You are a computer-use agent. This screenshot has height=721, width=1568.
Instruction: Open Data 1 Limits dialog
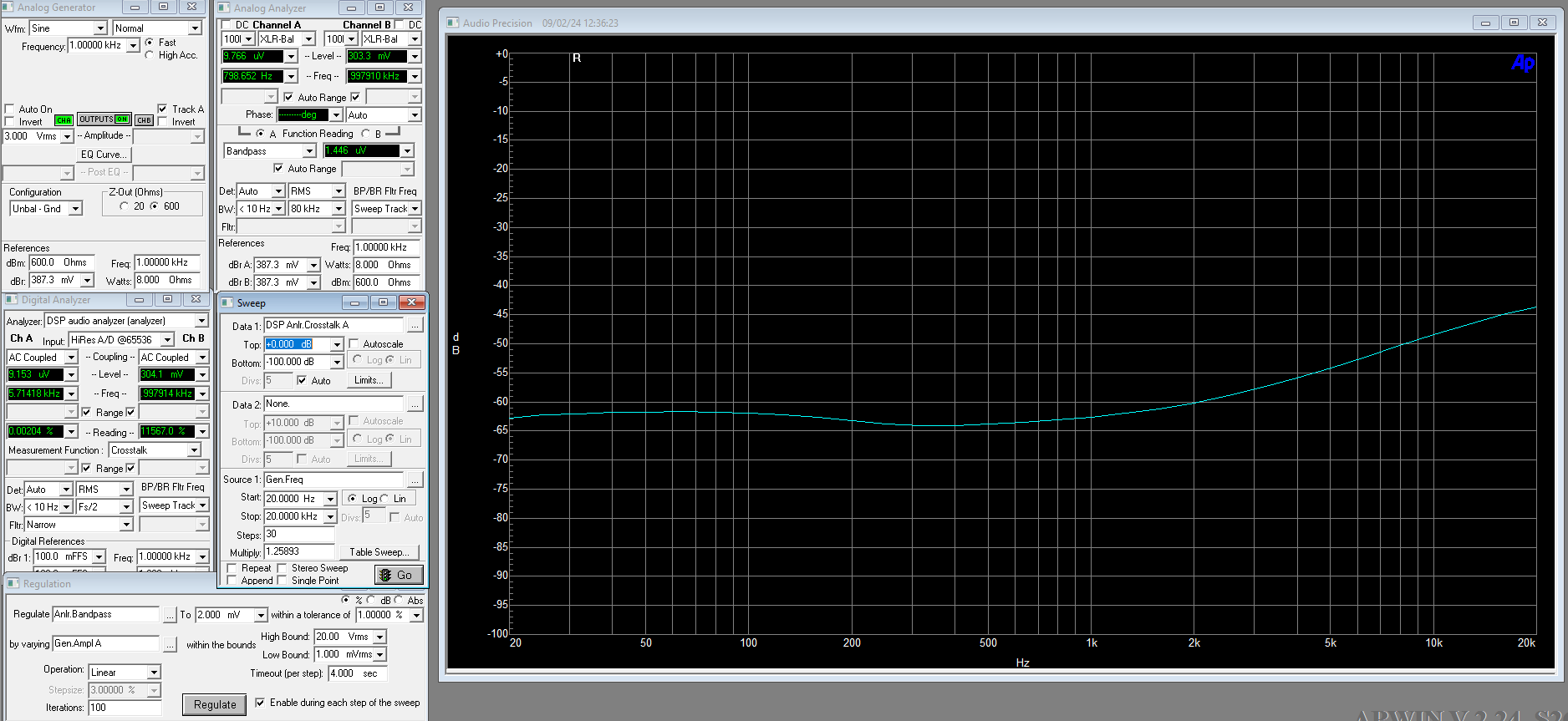coord(369,380)
